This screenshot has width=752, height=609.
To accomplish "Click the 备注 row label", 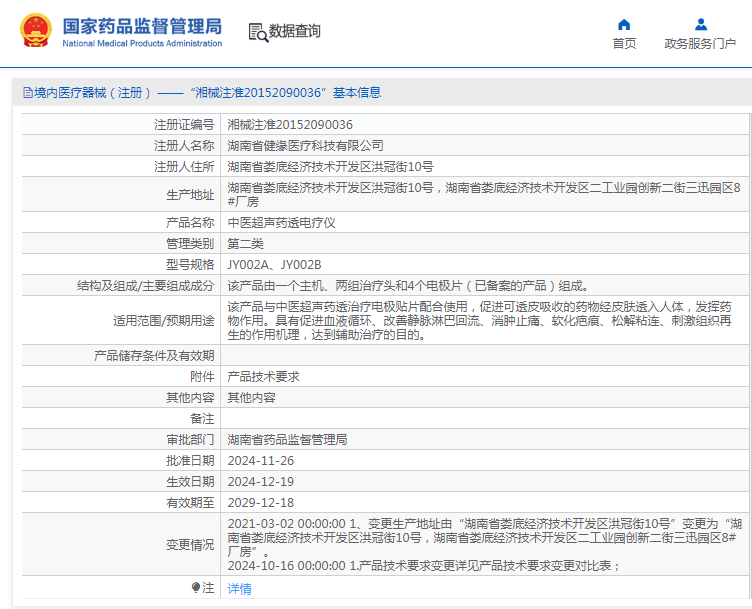I will point(202,419).
